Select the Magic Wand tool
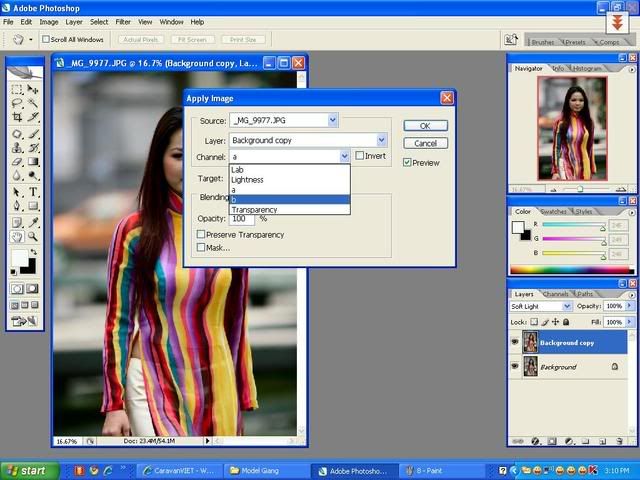 point(33,103)
